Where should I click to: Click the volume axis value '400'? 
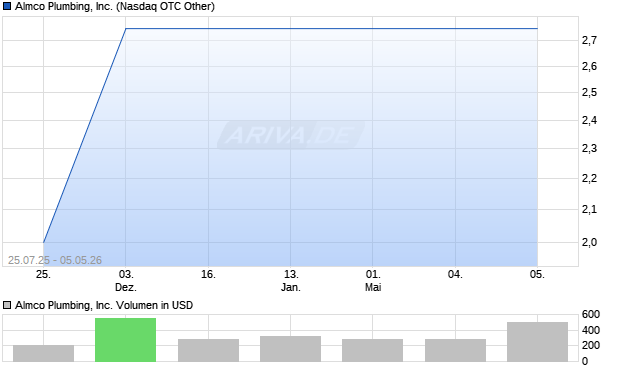pos(591,330)
